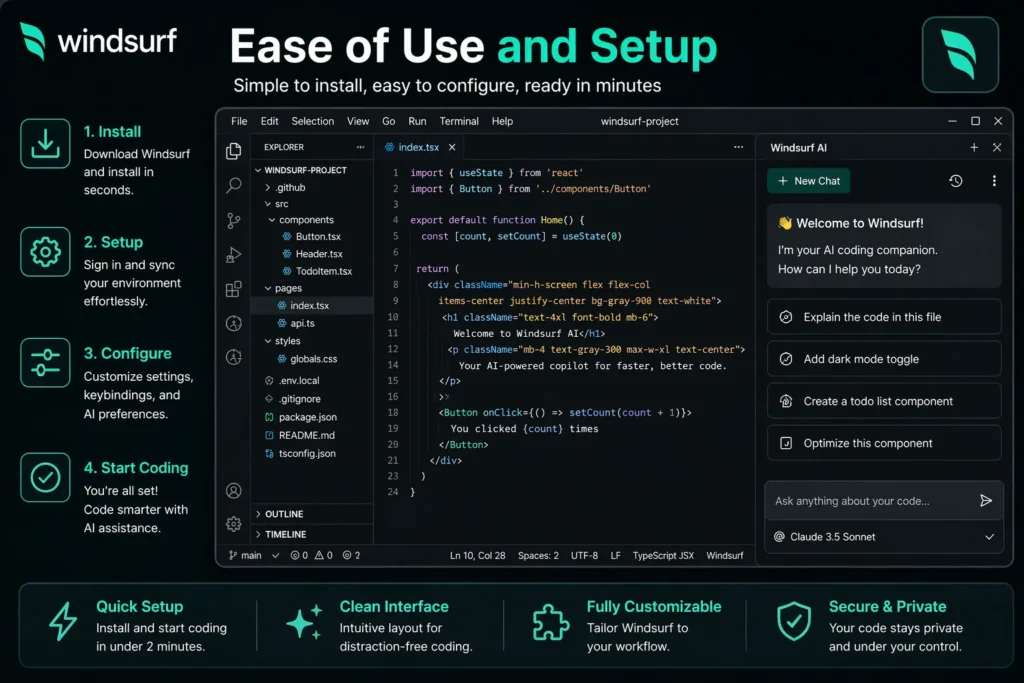Open the Claude 3.5 Sonnet model dropdown
Screen dimensions: 1024x683
point(884,537)
